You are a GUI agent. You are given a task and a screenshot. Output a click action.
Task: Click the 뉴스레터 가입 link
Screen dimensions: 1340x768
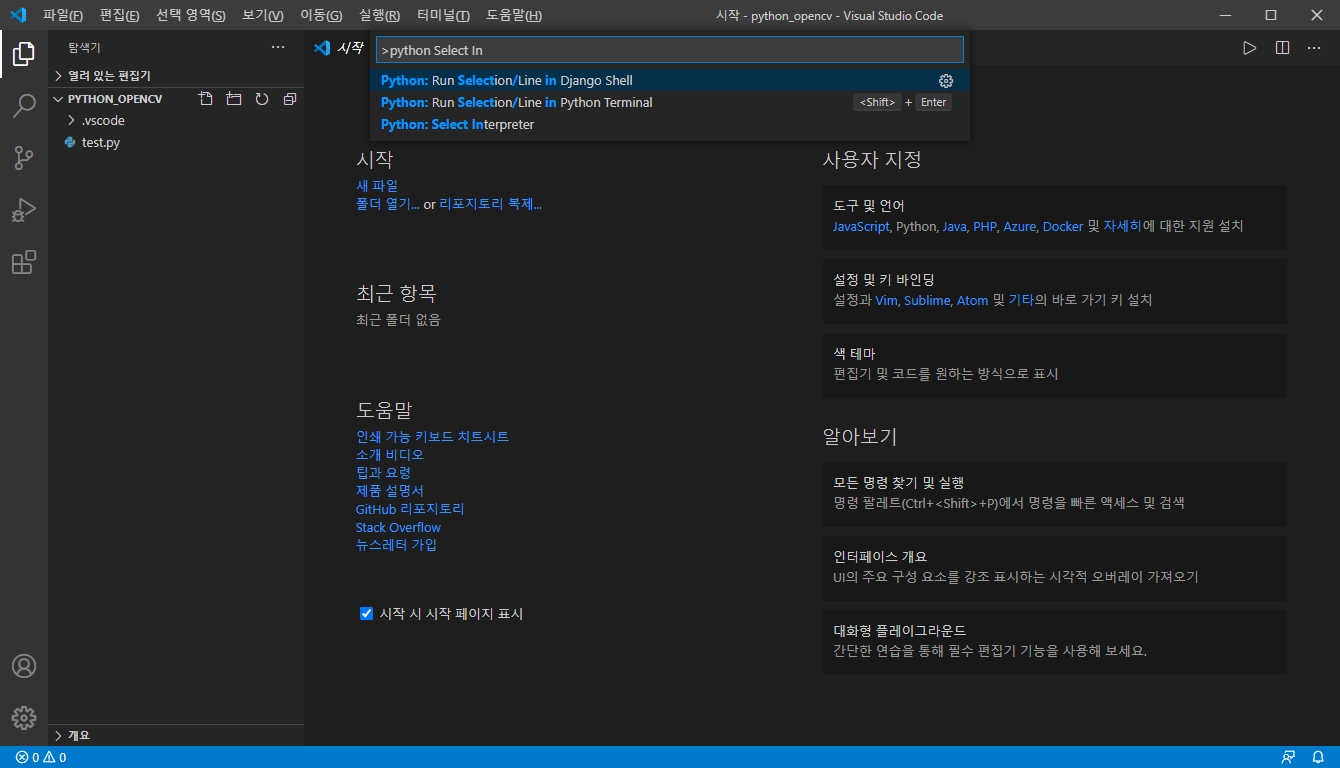pyautogui.click(x=397, y=545)
